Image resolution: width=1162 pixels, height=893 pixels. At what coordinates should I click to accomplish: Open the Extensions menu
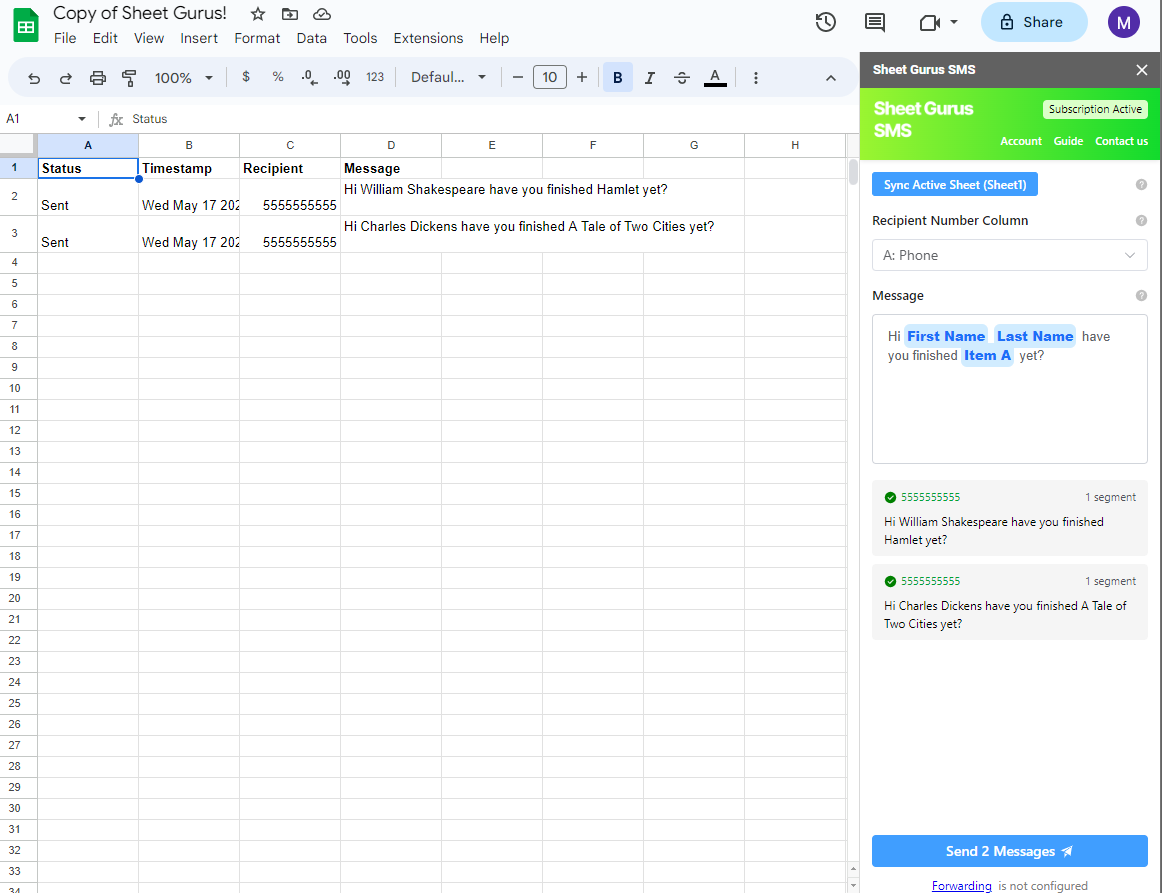pyautogui.click(x=428, y=38)
